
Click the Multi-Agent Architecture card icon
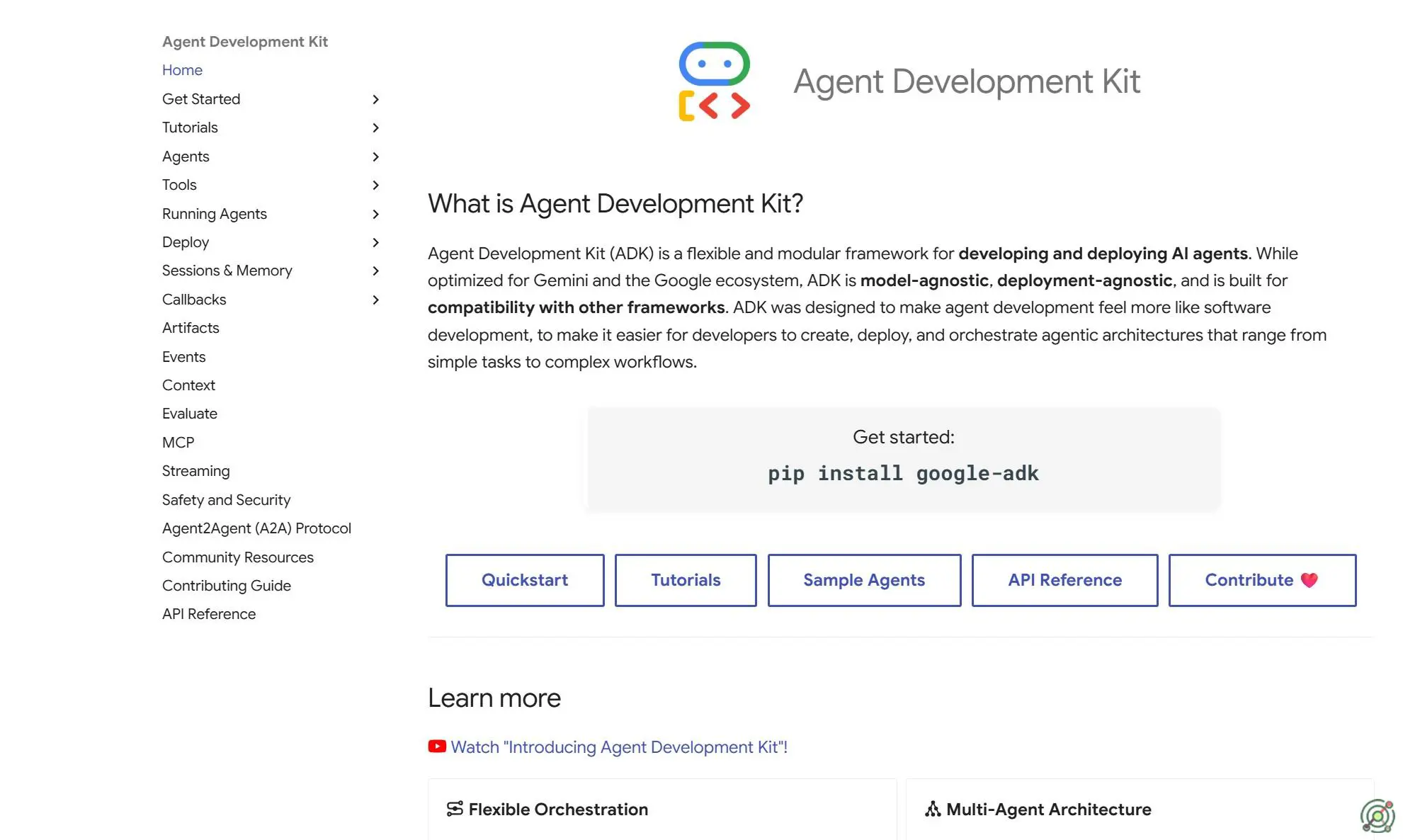(x=933, y=809)
